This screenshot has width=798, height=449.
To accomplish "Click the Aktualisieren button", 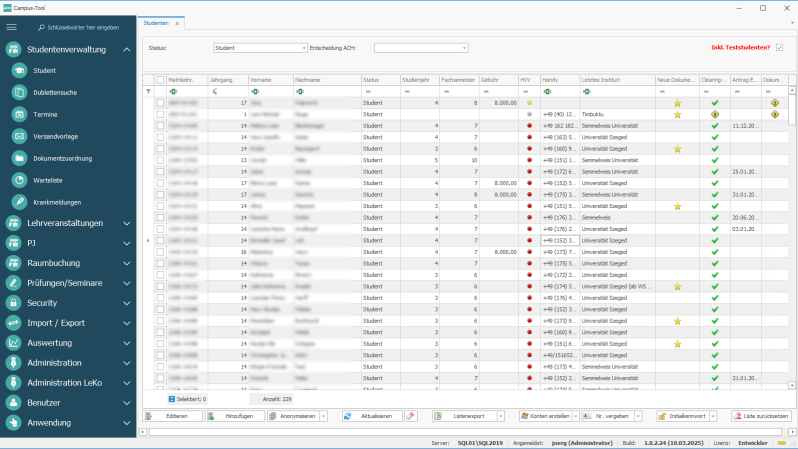I will [x=372, y=416].
